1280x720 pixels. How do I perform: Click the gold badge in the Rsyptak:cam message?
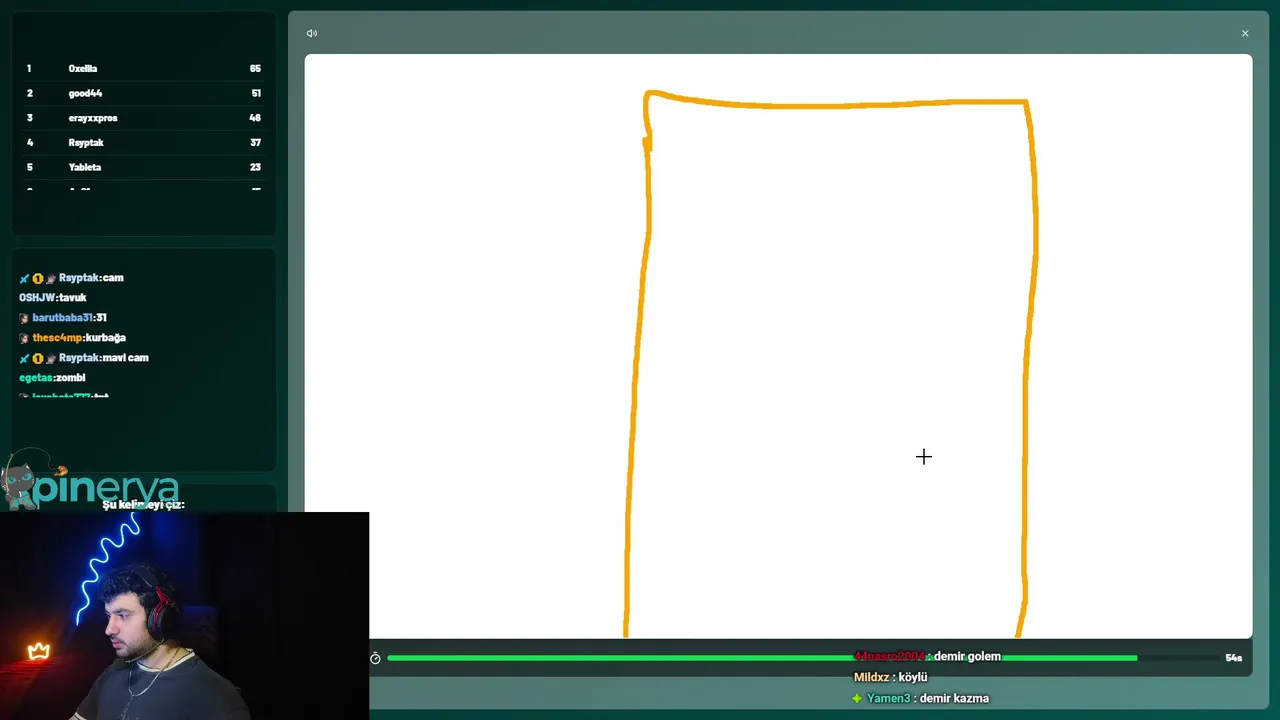tap(38, 278)
